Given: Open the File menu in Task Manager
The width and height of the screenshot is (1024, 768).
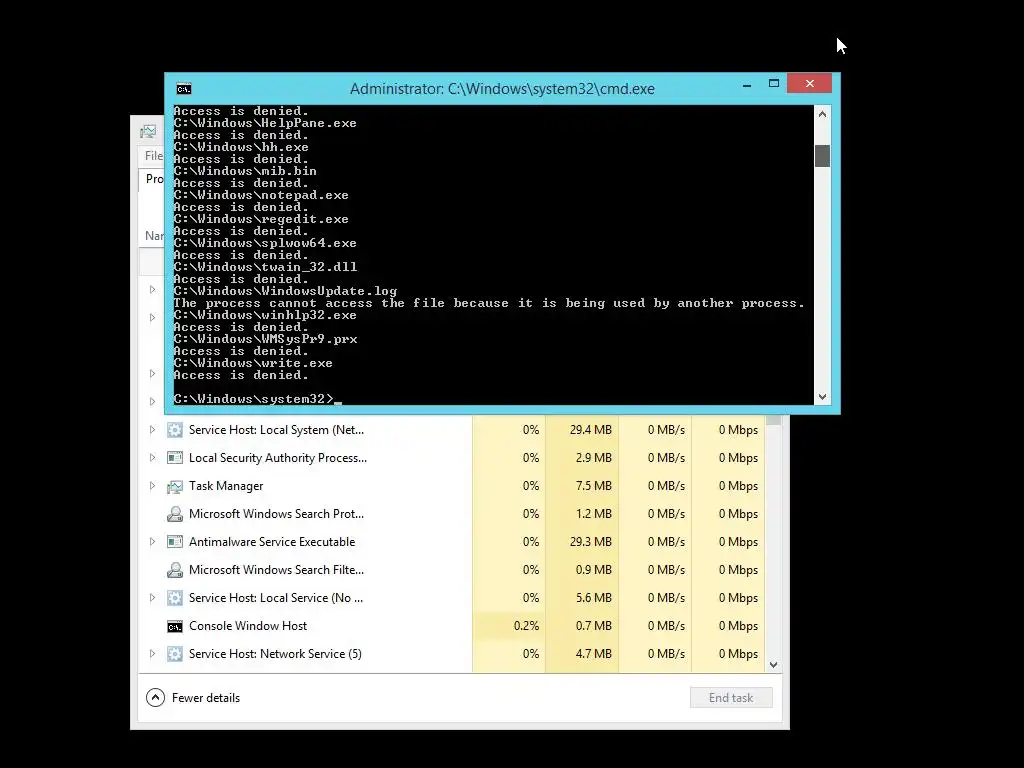Looking at the screenshot, I should (153, 155).
